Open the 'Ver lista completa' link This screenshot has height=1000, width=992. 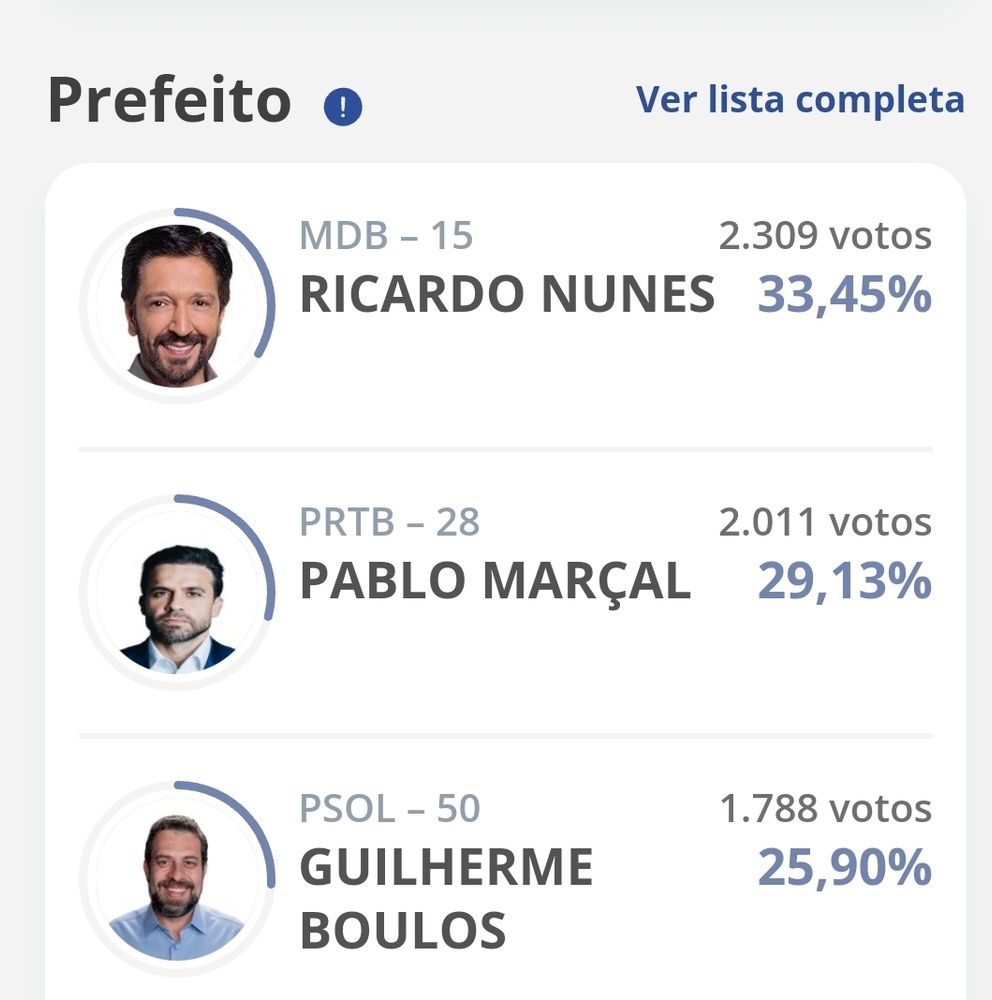(800, 100)
